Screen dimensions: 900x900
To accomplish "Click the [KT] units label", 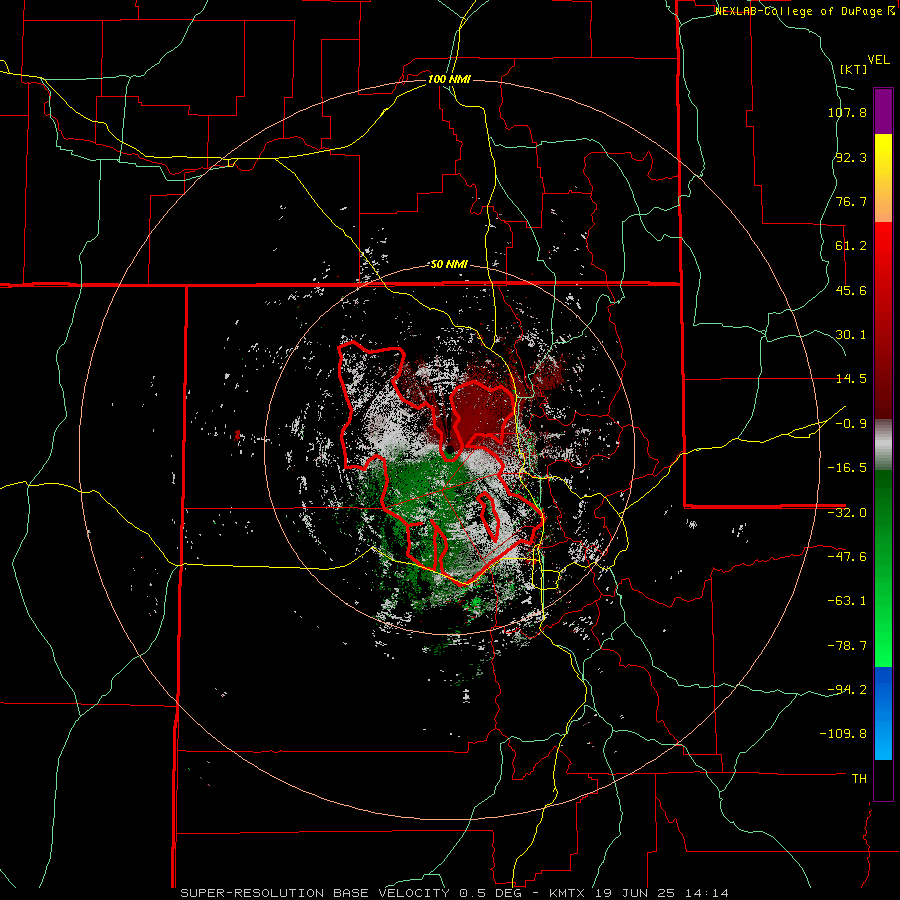I will click(853, 69).
